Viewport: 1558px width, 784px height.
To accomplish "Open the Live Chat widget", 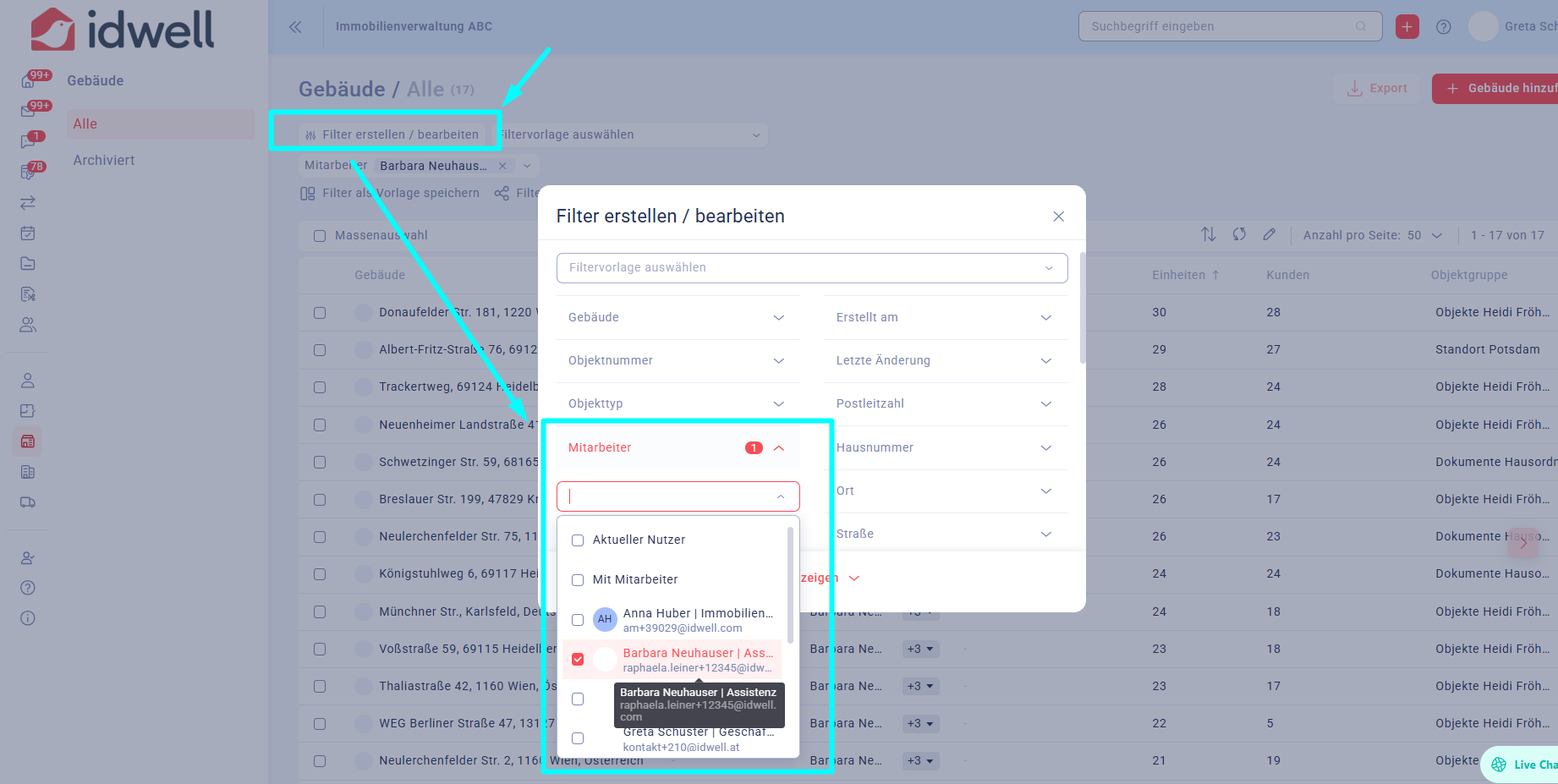I will [x=1520, y=765].
